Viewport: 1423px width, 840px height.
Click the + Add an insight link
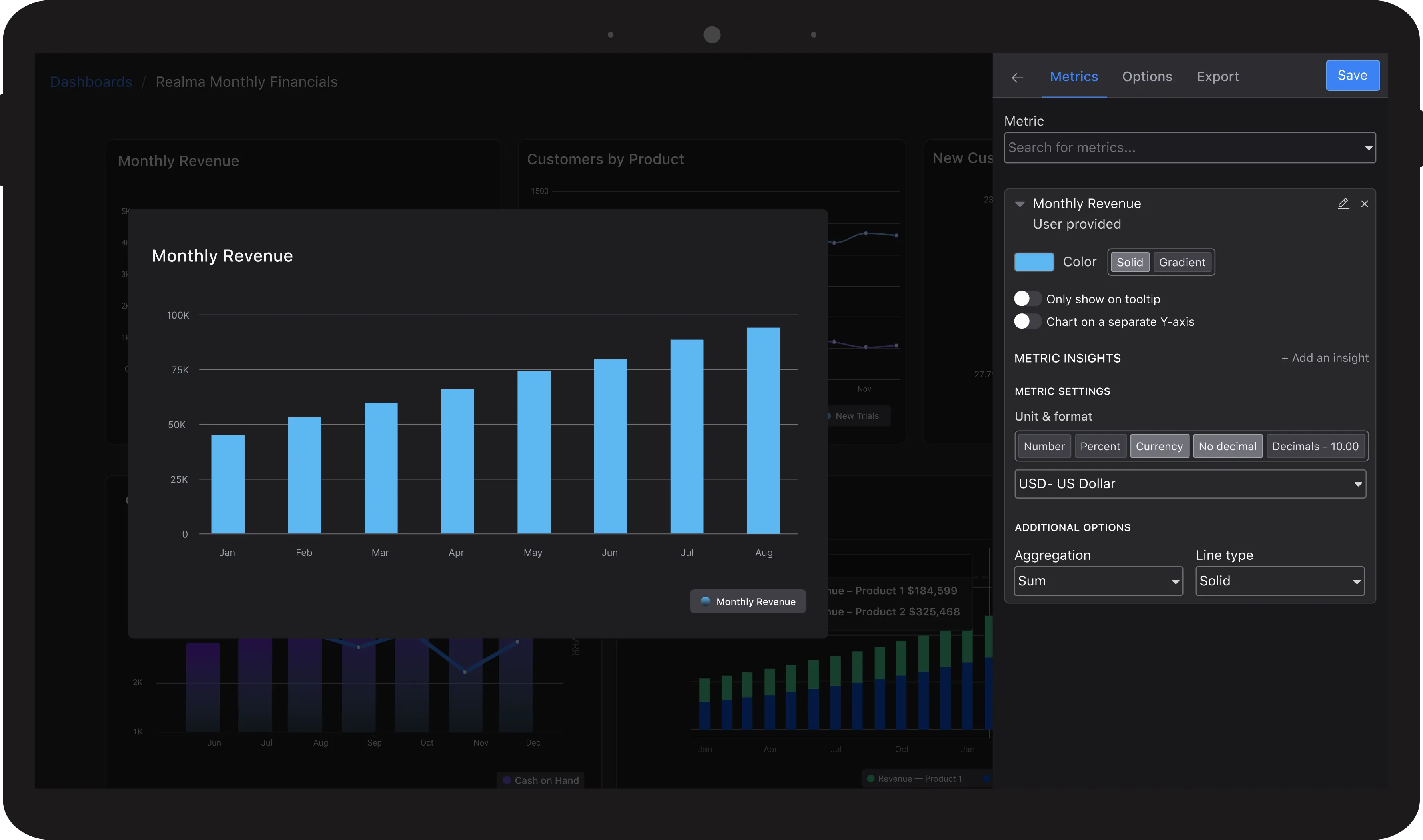[1325, 358]
